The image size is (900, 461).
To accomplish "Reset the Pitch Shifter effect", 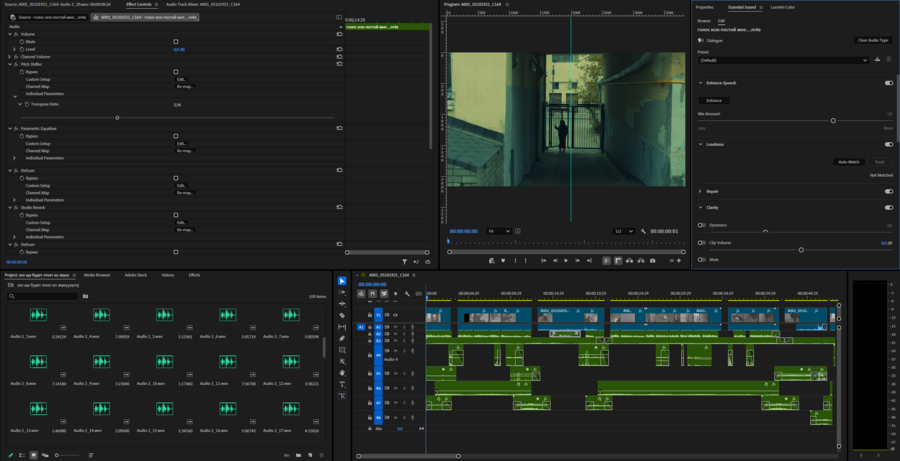I will [x=339, y=64].
